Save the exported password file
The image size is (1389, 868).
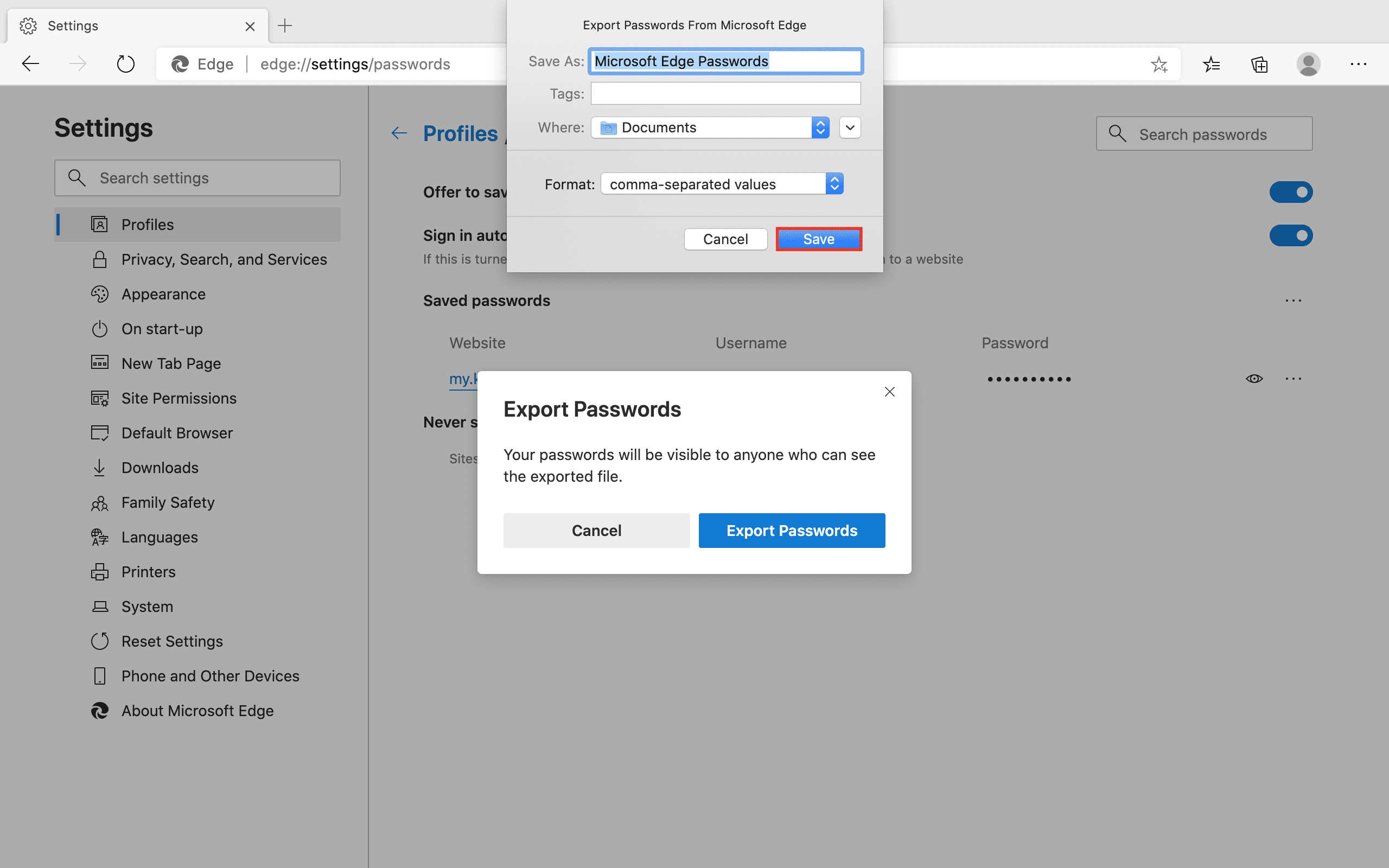click(x=818, y=238)
